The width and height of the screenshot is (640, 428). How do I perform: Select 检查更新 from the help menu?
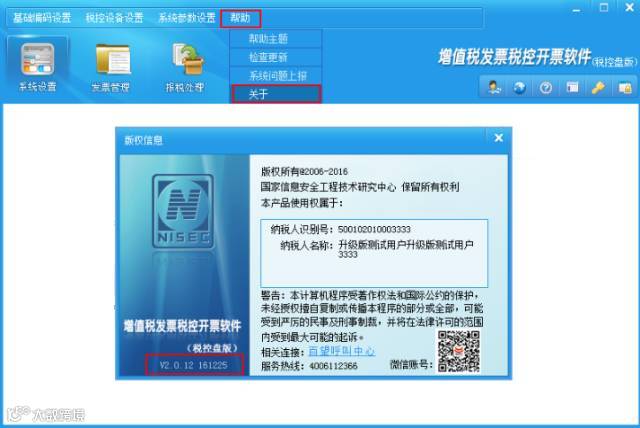(276, 57)
